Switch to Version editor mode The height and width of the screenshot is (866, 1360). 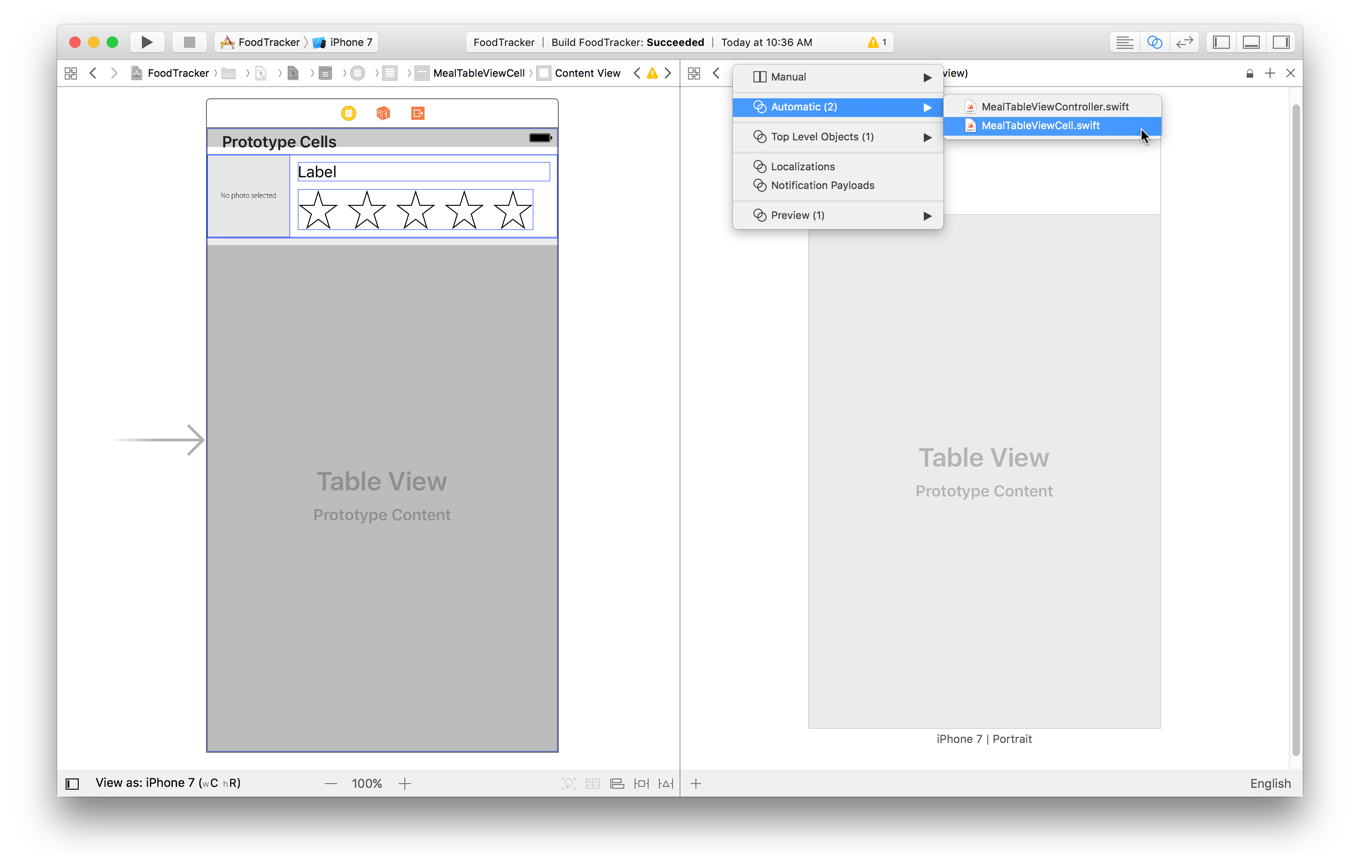point(1185,42)
